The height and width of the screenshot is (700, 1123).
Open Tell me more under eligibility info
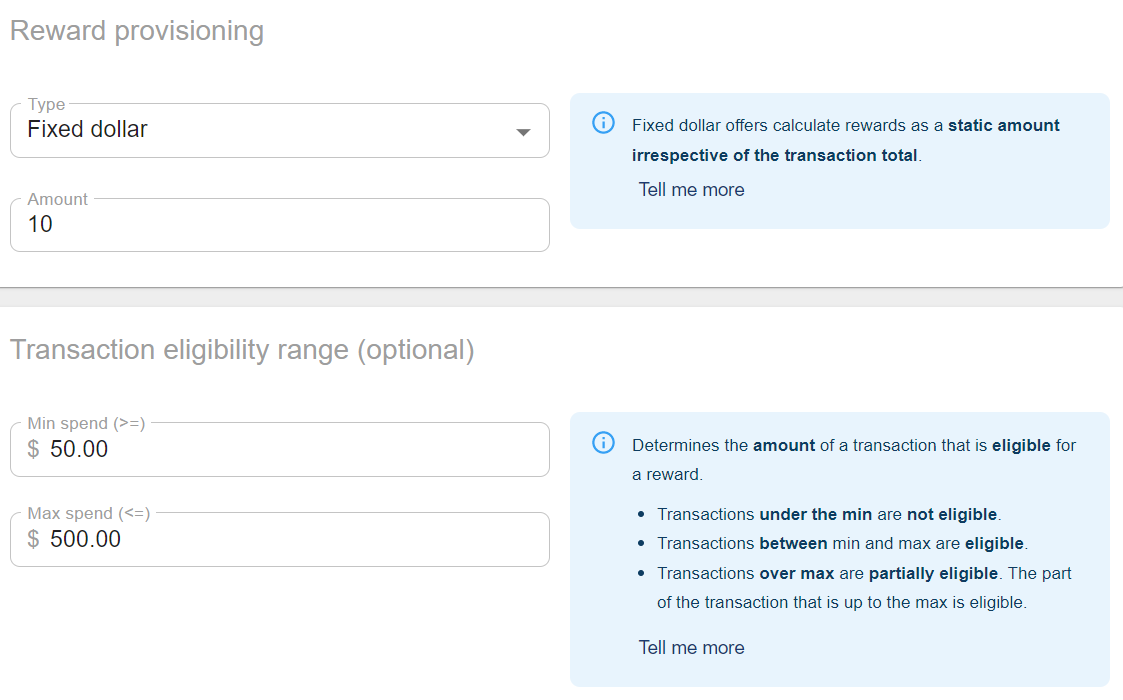691,648
